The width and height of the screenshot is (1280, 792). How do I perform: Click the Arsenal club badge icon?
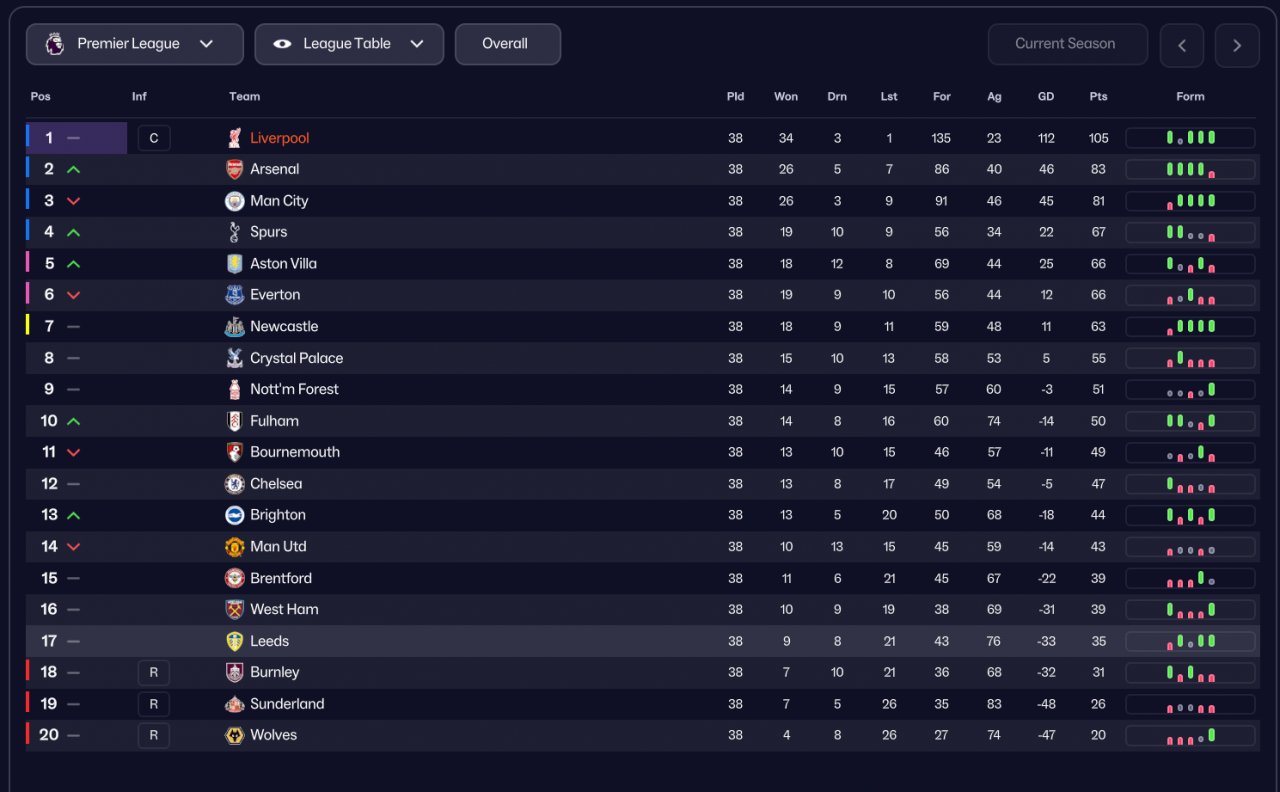pos(234,169)
